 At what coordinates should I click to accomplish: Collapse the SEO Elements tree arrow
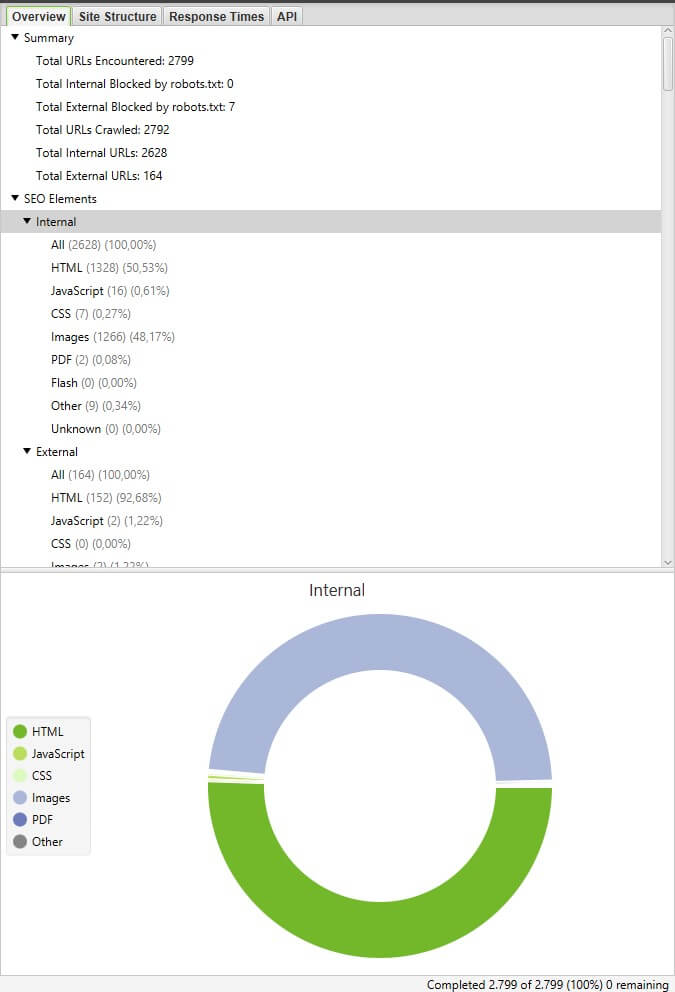[15, 199]
